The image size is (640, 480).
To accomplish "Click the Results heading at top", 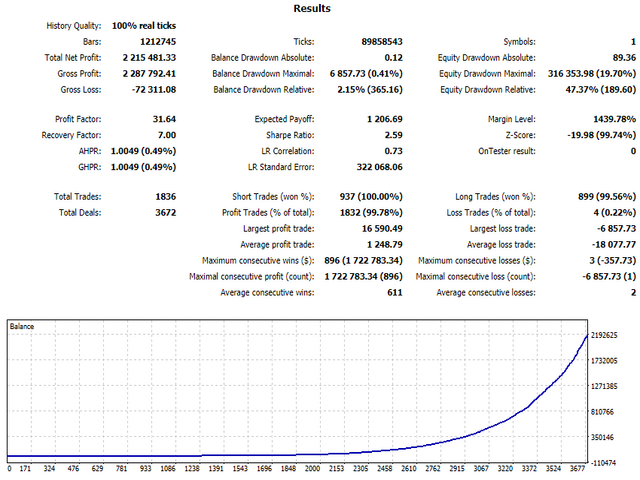I will (312, 8).
